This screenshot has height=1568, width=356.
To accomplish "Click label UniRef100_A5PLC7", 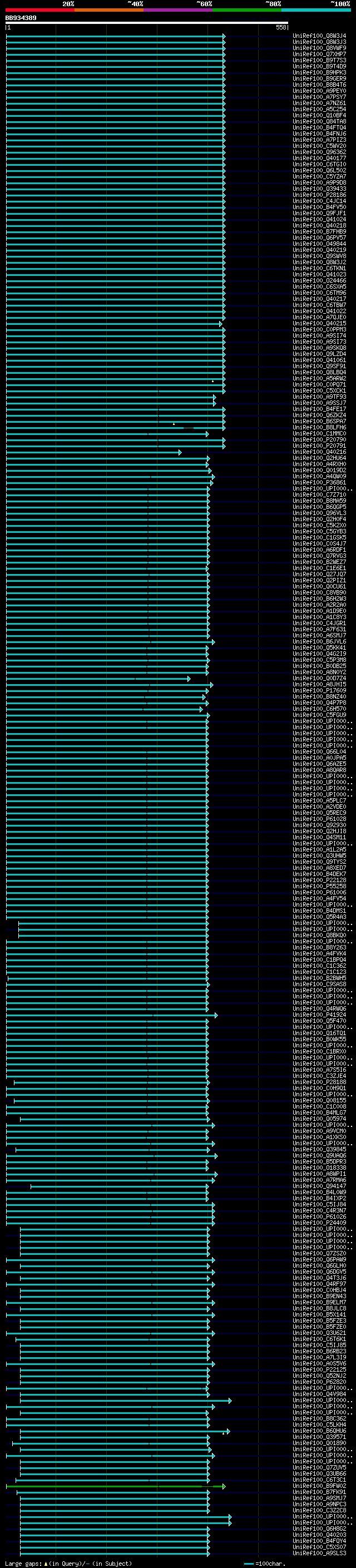I will (319, 800).
